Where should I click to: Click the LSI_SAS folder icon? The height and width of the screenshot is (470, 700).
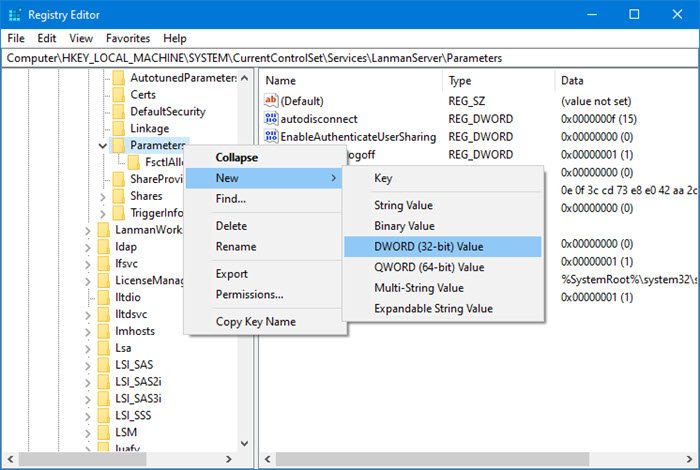tap(102, 364)
